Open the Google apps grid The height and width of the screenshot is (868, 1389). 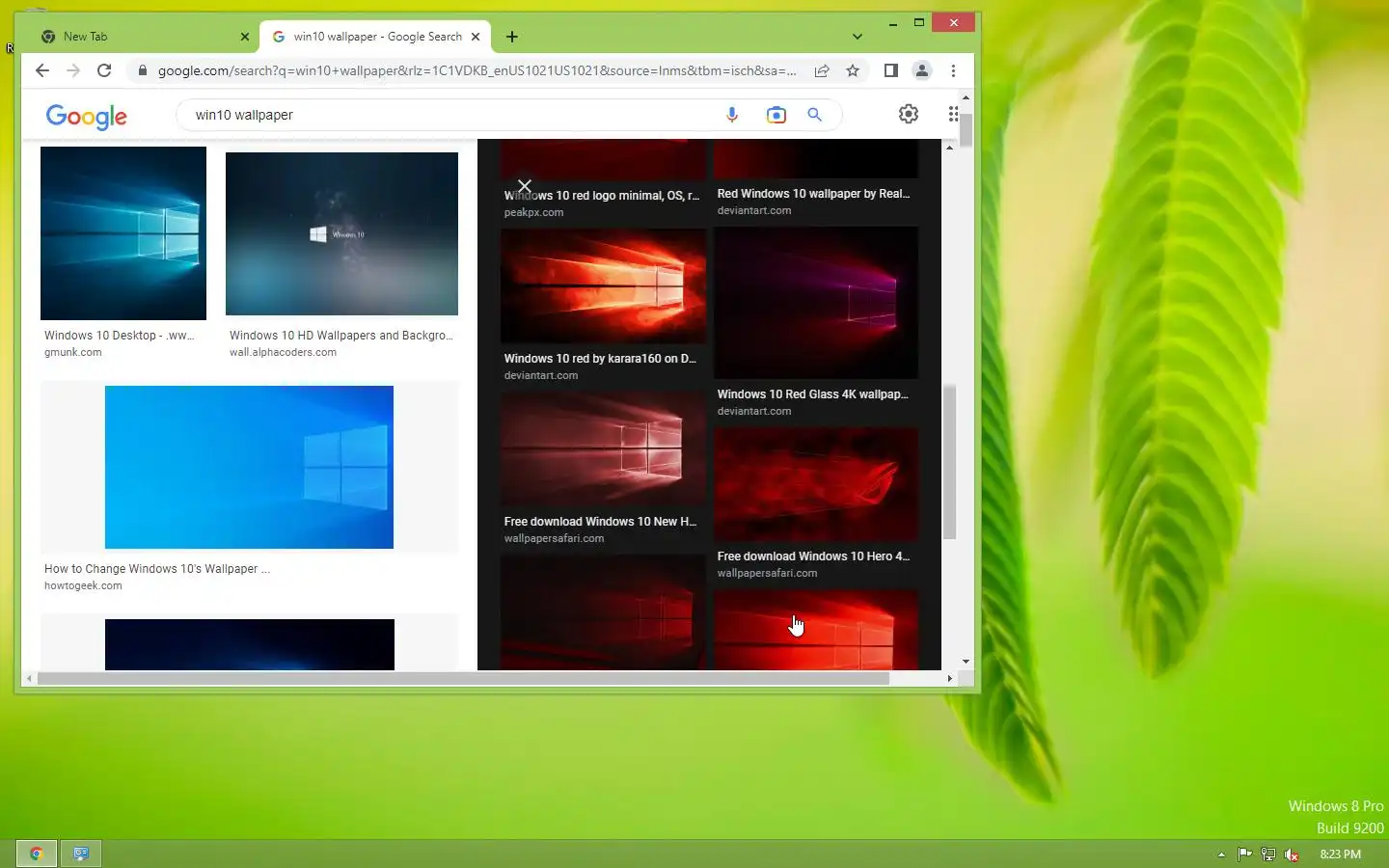[953, 114]
